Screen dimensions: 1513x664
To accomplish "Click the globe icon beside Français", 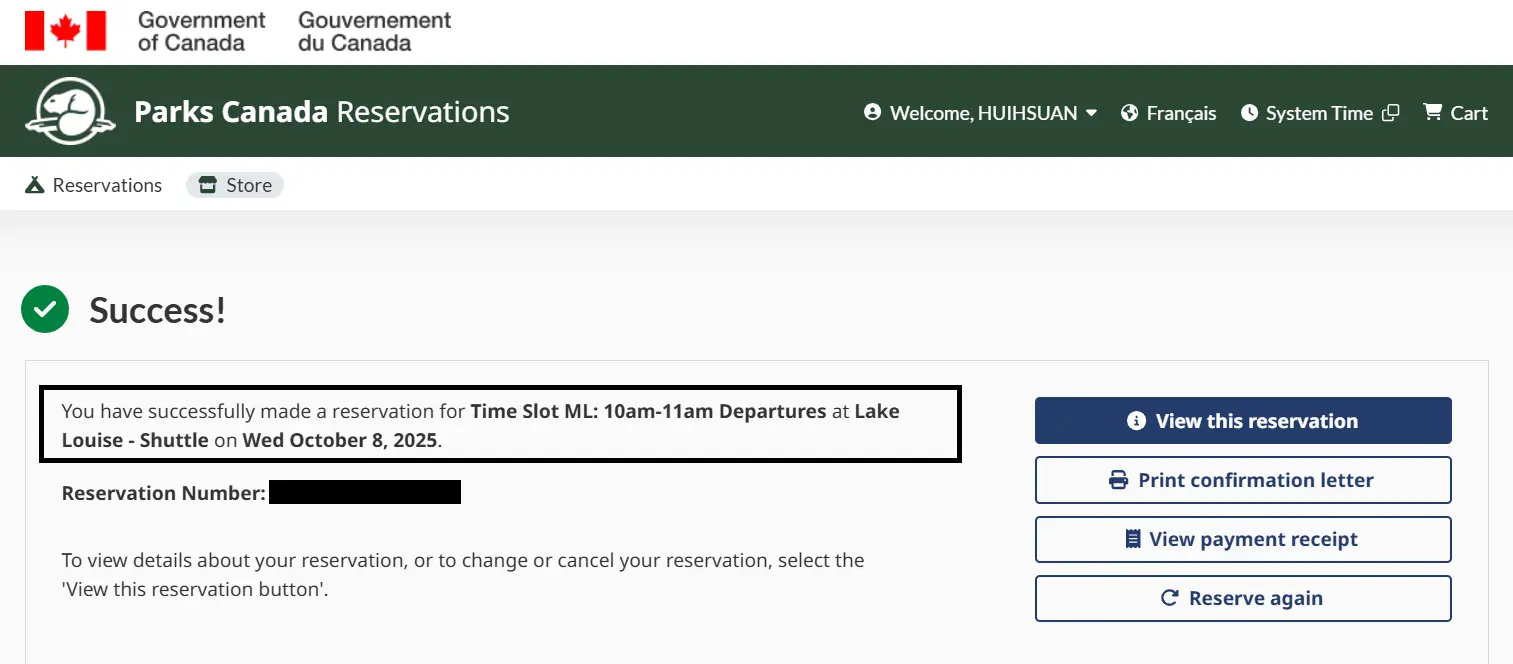I will 1130,113.
